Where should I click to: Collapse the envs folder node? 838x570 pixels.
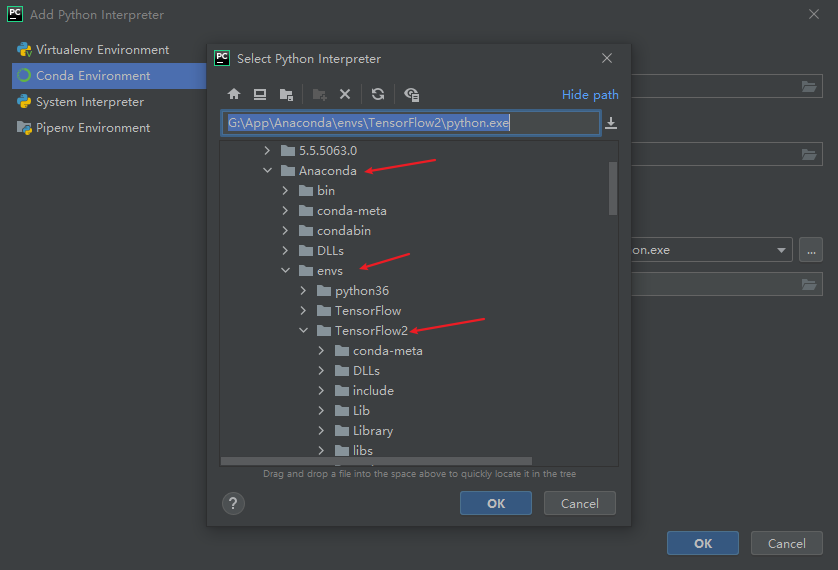tap(285, 271)
